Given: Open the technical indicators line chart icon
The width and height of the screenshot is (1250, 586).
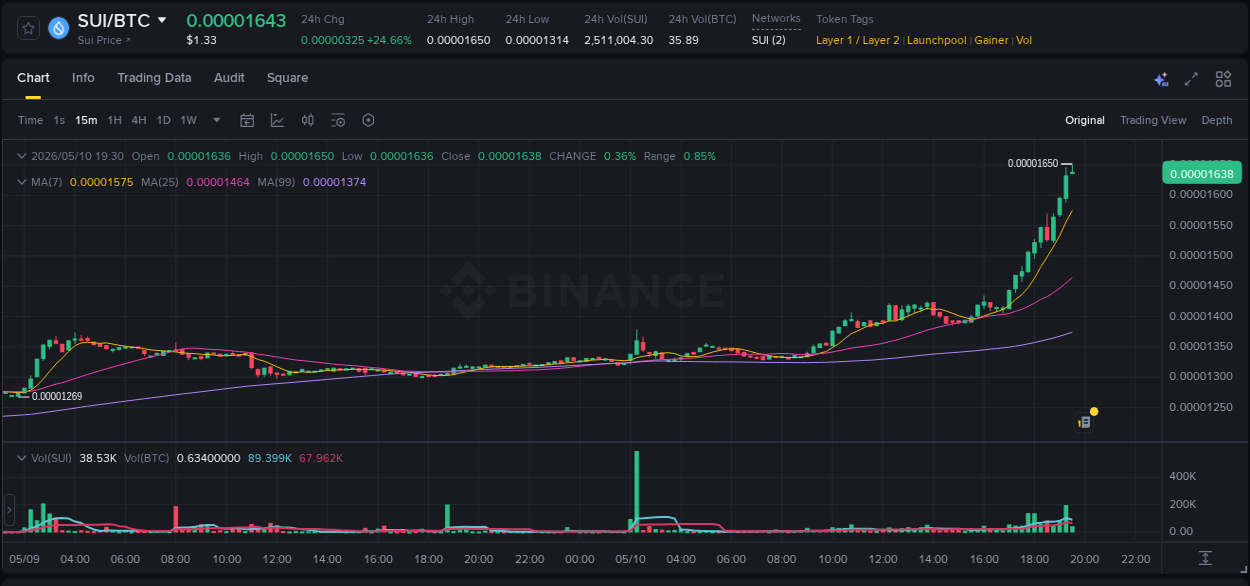Looking at the screenshot, I should [x=277, y=120].
